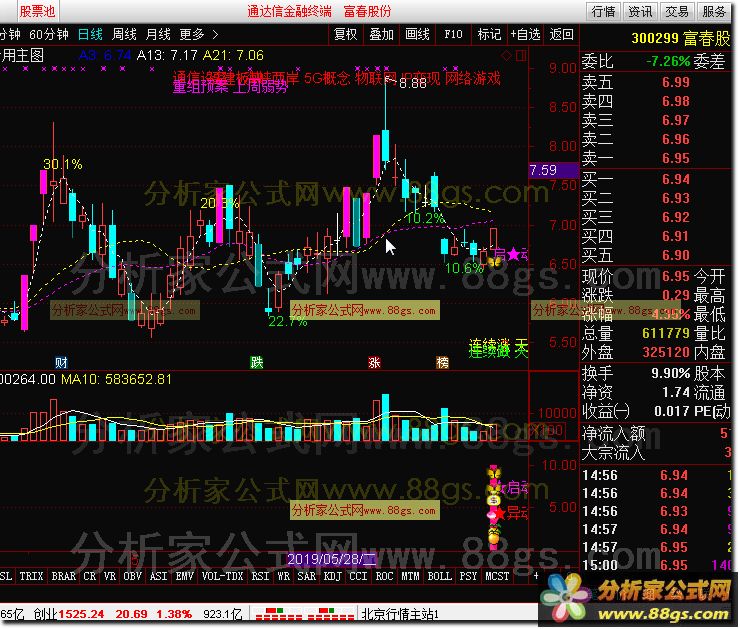Click the 服务 service button

coord(713,11)
